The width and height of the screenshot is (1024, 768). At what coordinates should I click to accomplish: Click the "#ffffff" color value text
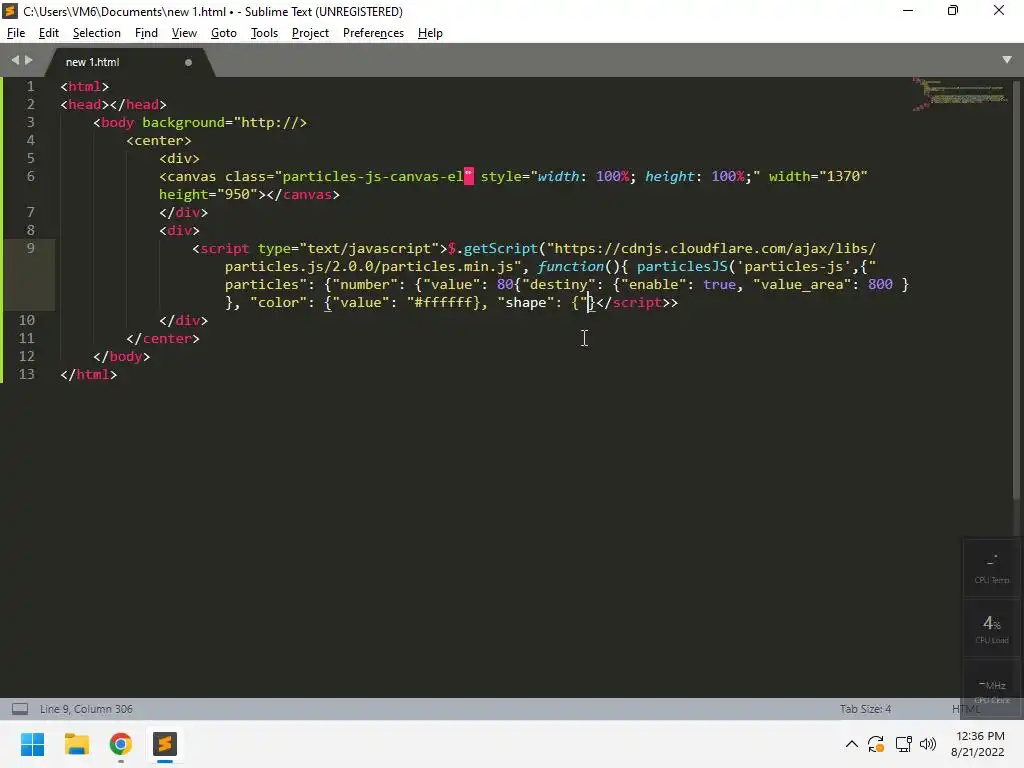[443, 302]
